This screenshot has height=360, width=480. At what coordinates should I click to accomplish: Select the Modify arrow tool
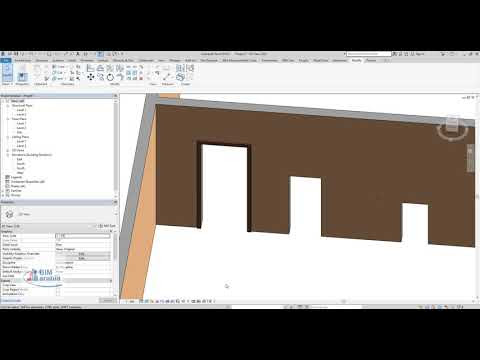[x=7, y=73]
